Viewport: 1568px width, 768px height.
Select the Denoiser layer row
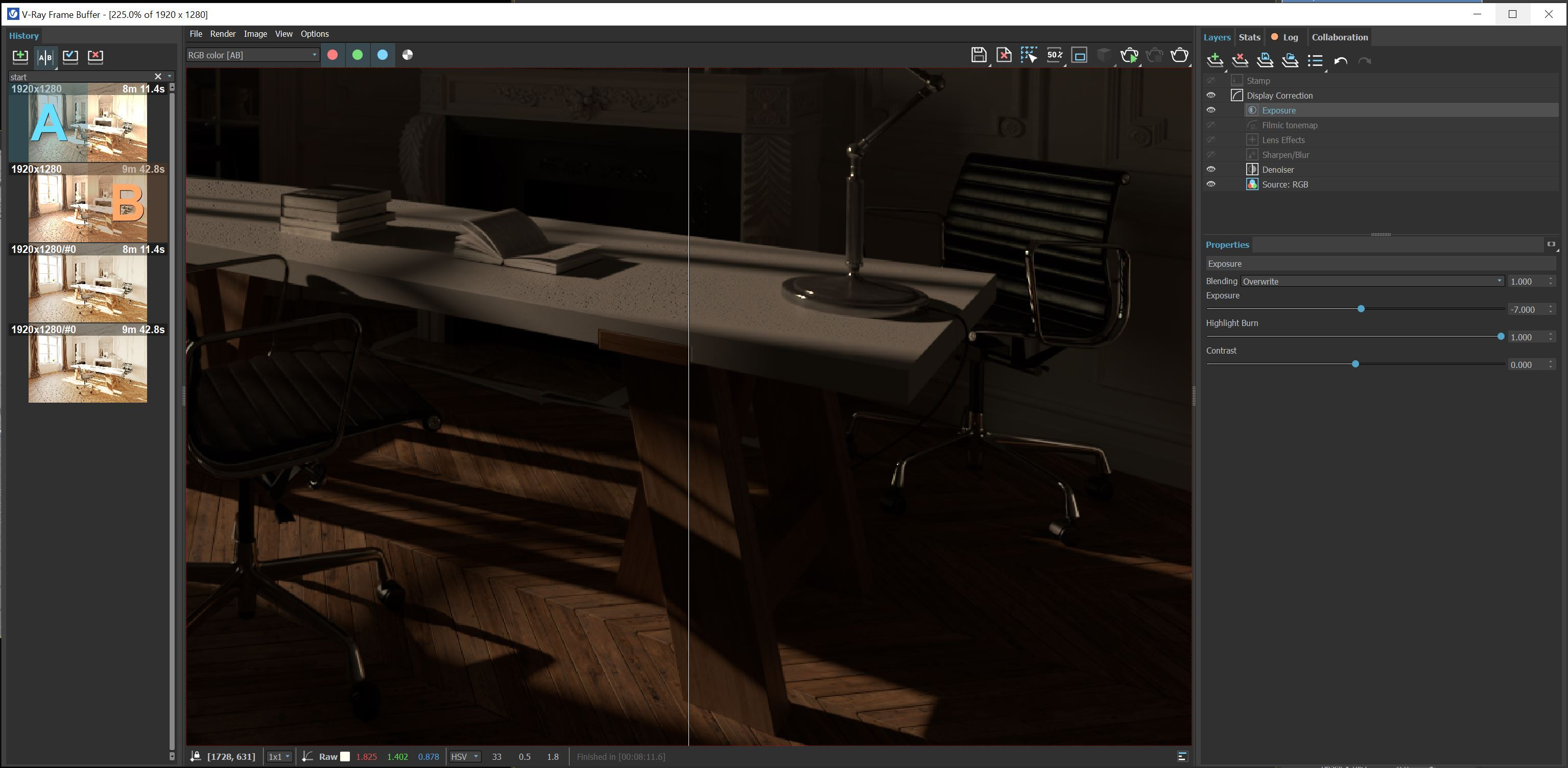(x=1380, y=169)
